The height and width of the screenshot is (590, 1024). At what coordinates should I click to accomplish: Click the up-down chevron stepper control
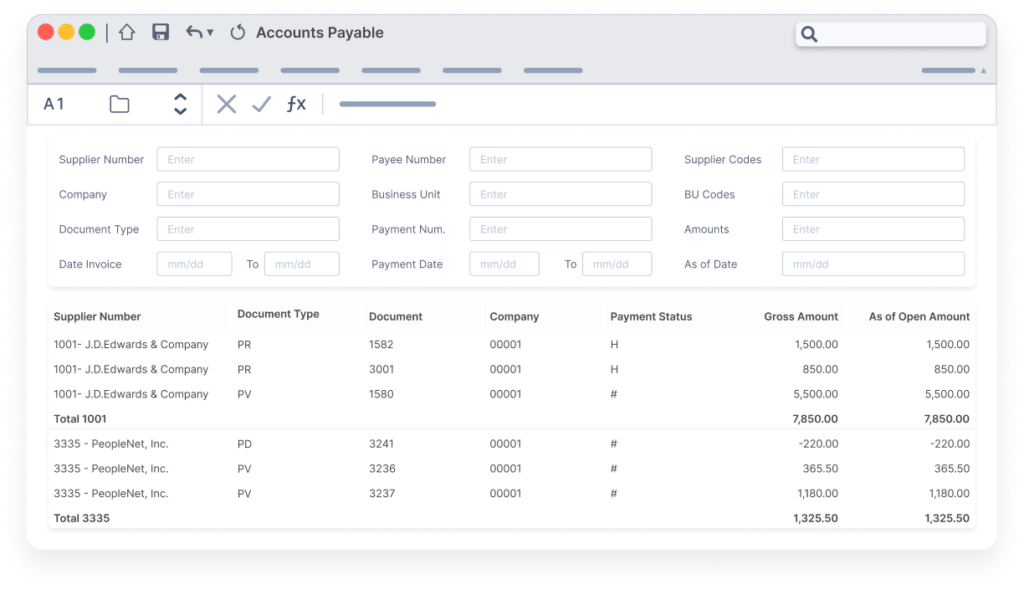179,103
